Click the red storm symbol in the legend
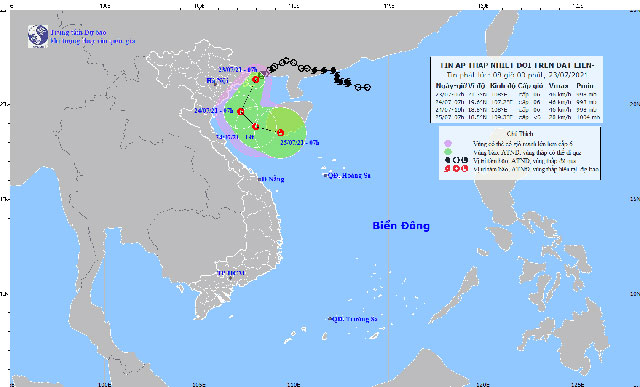 click(x=448, y=168)
